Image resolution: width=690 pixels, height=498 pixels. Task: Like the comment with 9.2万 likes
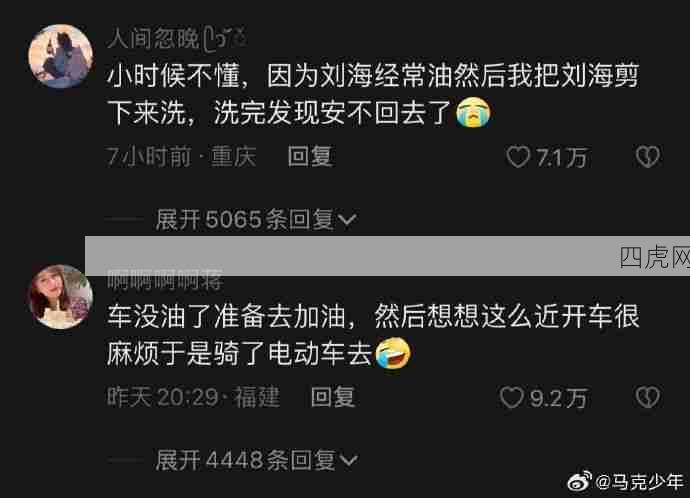coord(512,398)
